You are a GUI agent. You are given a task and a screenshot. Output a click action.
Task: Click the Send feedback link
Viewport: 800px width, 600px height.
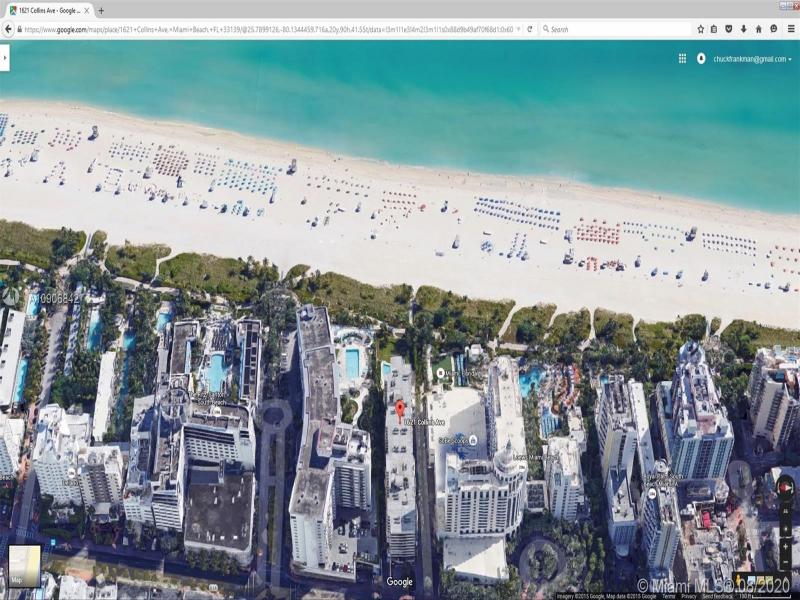(x=716, y=595)
